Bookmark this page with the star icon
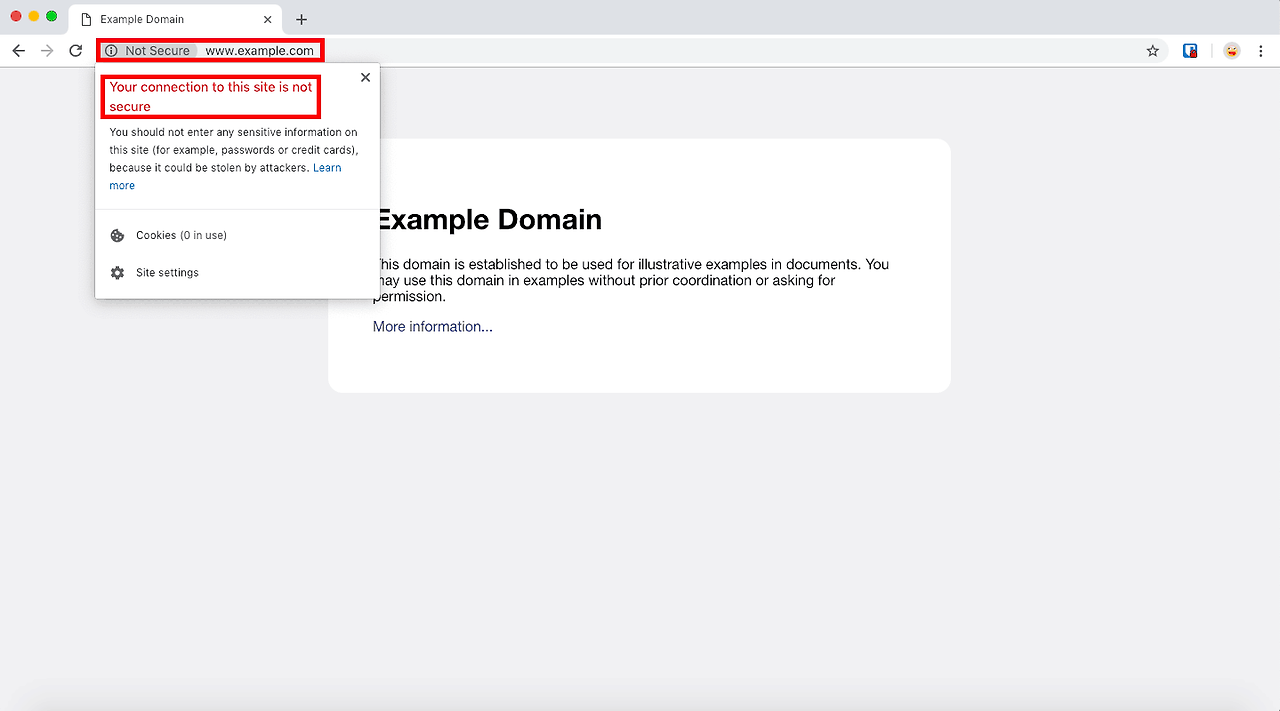 (x=1153, y=51)
